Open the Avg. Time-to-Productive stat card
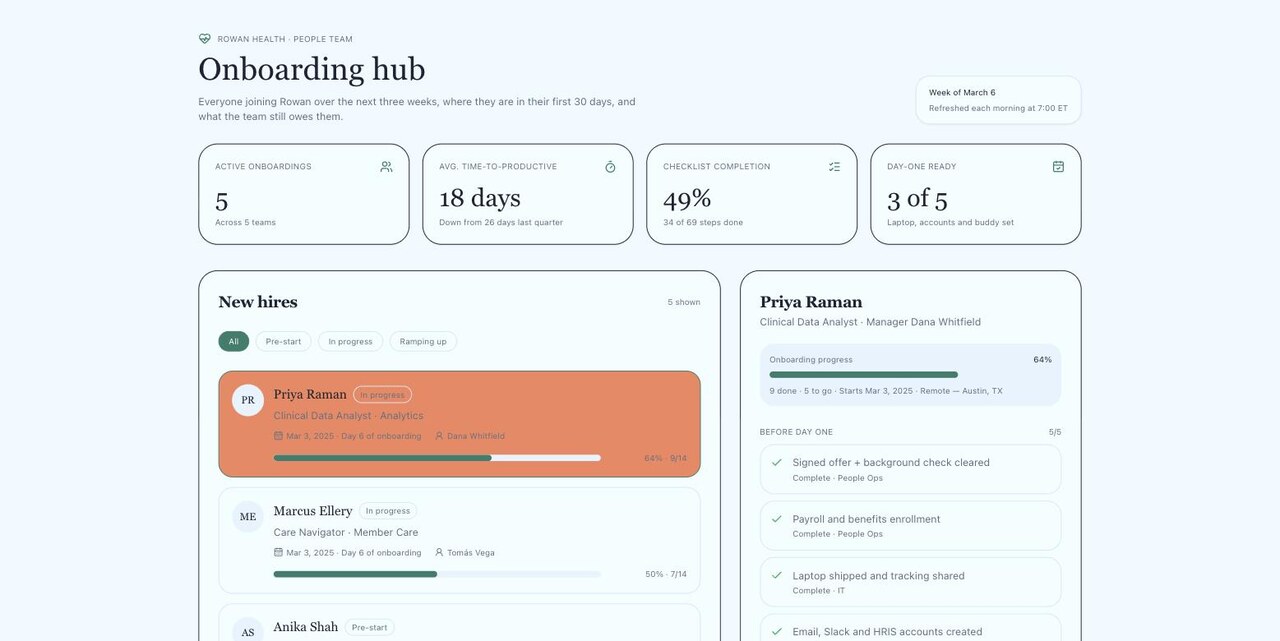Viewport: 1280px width, 641px height. click(528, 194)
